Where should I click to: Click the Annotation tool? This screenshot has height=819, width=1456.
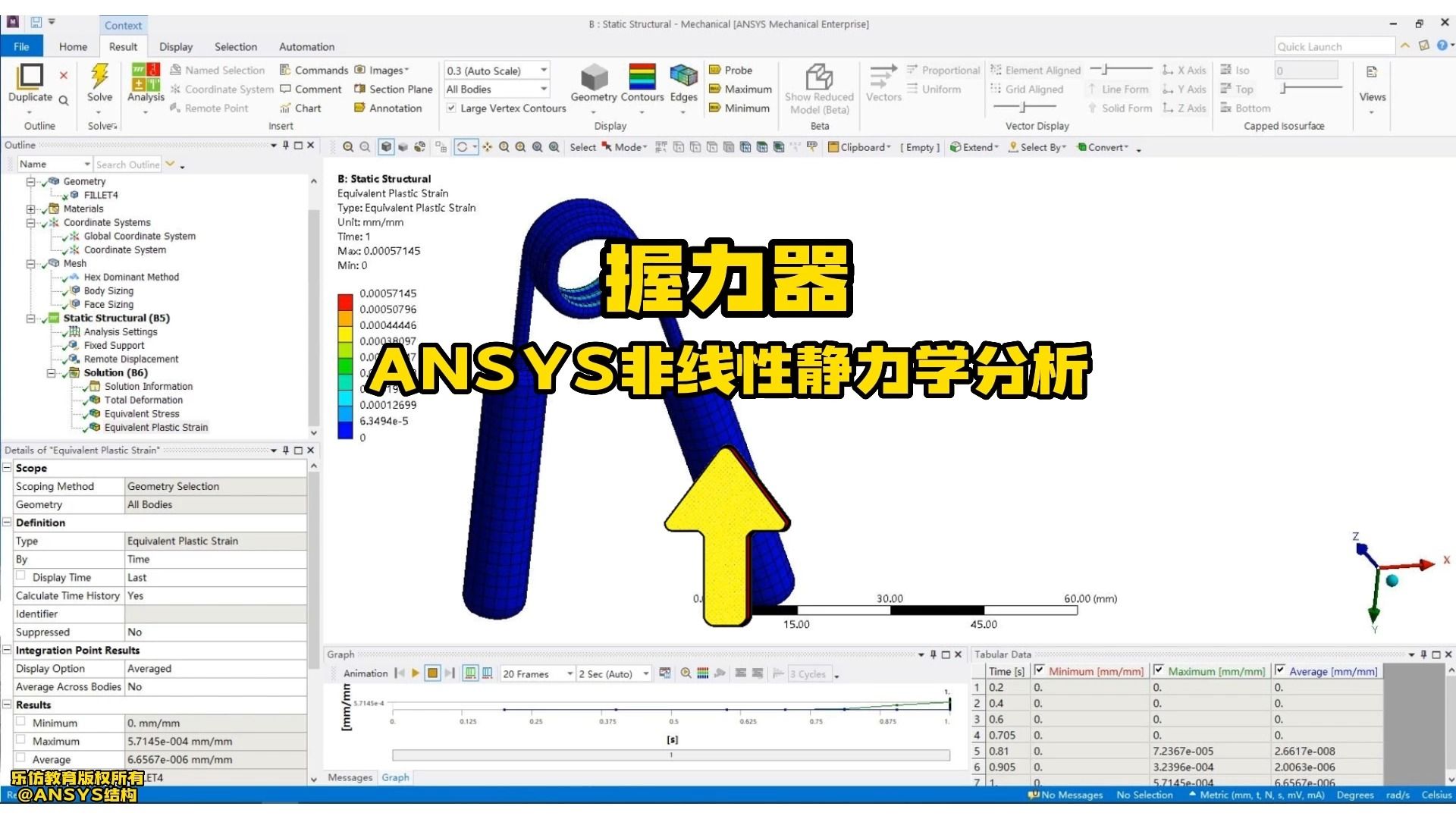pyautogui.click(x=388, y=108)
